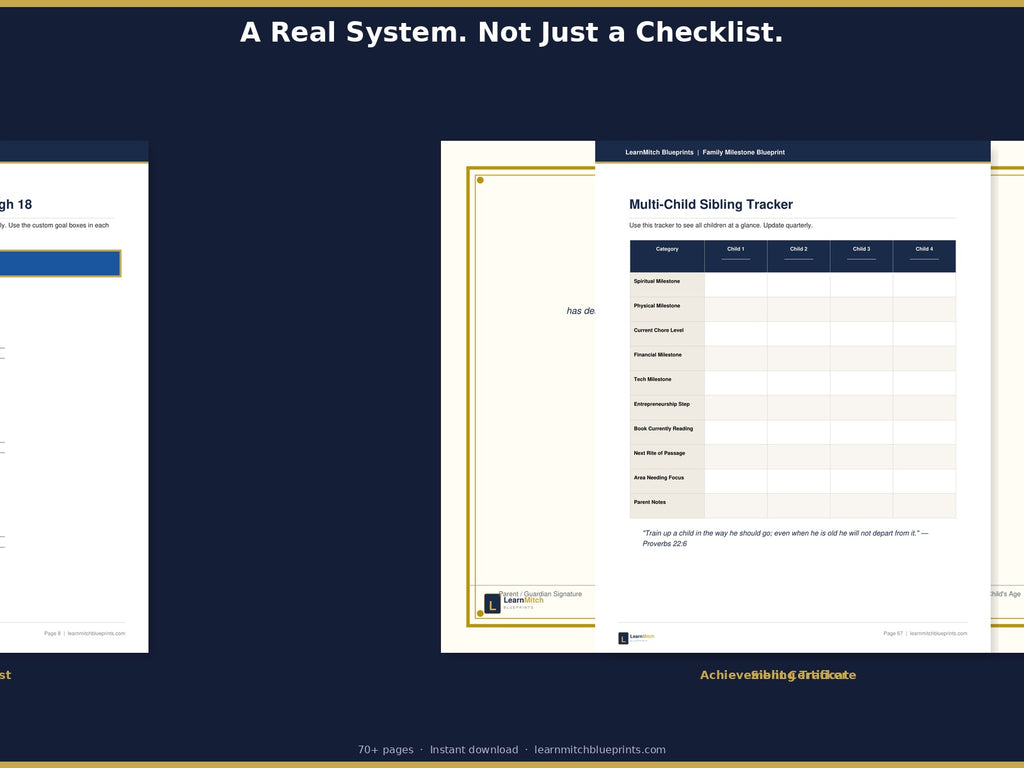Select the Child 3 column header

[x=861, y=255]
